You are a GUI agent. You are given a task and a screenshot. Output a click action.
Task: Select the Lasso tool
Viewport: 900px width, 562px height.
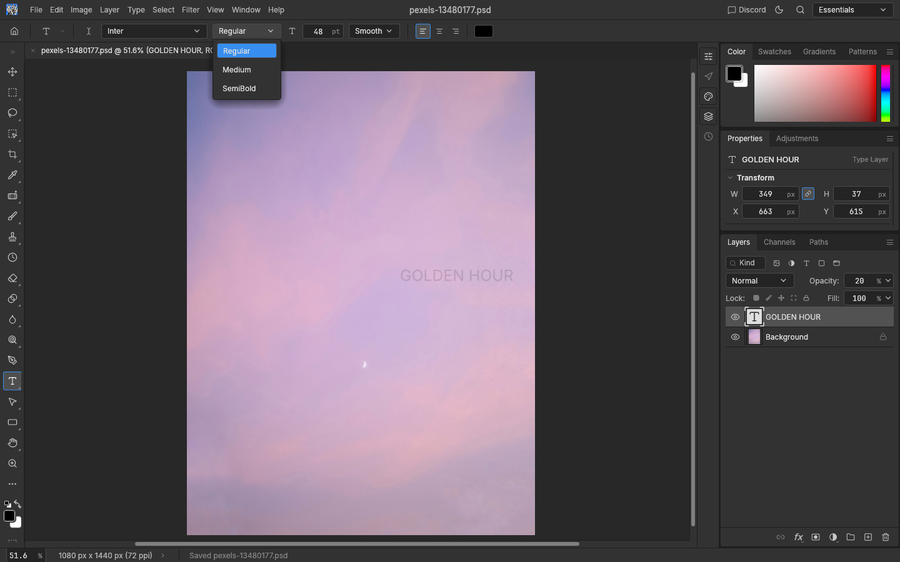click(x=12, y=113)
